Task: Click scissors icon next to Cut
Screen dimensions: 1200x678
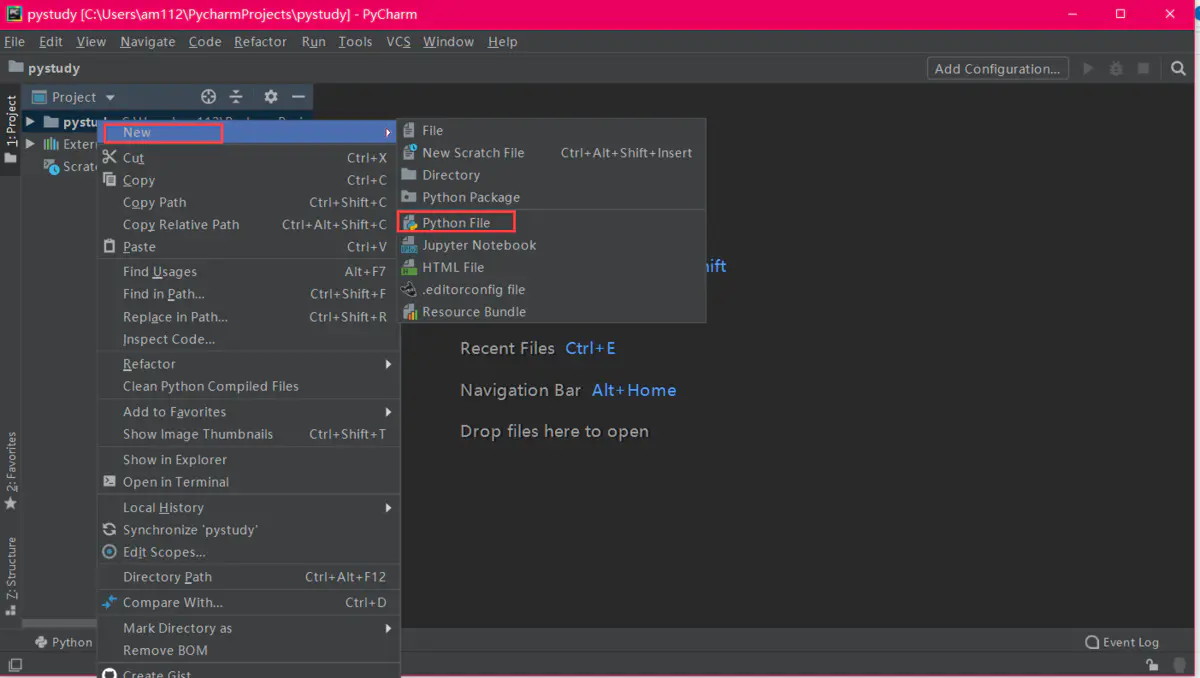Action: click(110, 157)
